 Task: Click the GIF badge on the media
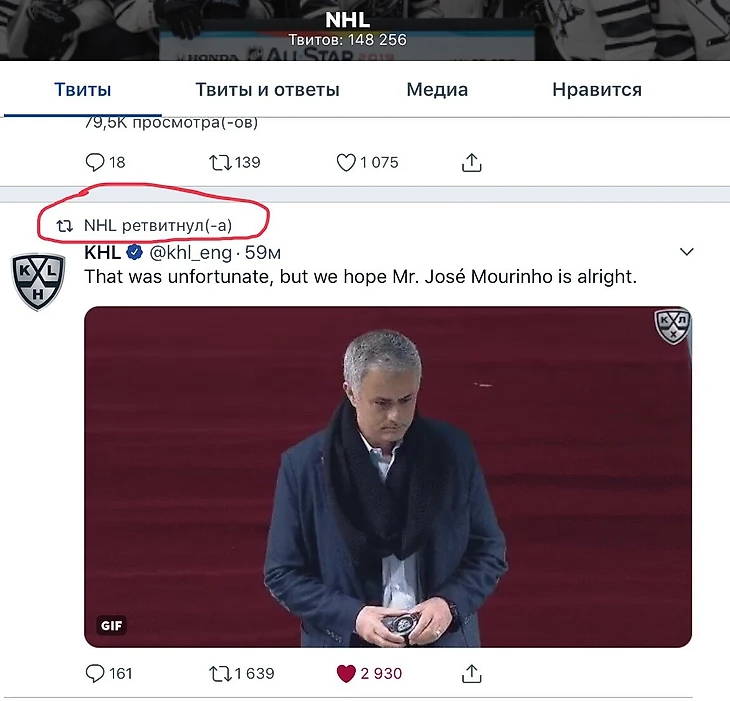pos(112,625)
